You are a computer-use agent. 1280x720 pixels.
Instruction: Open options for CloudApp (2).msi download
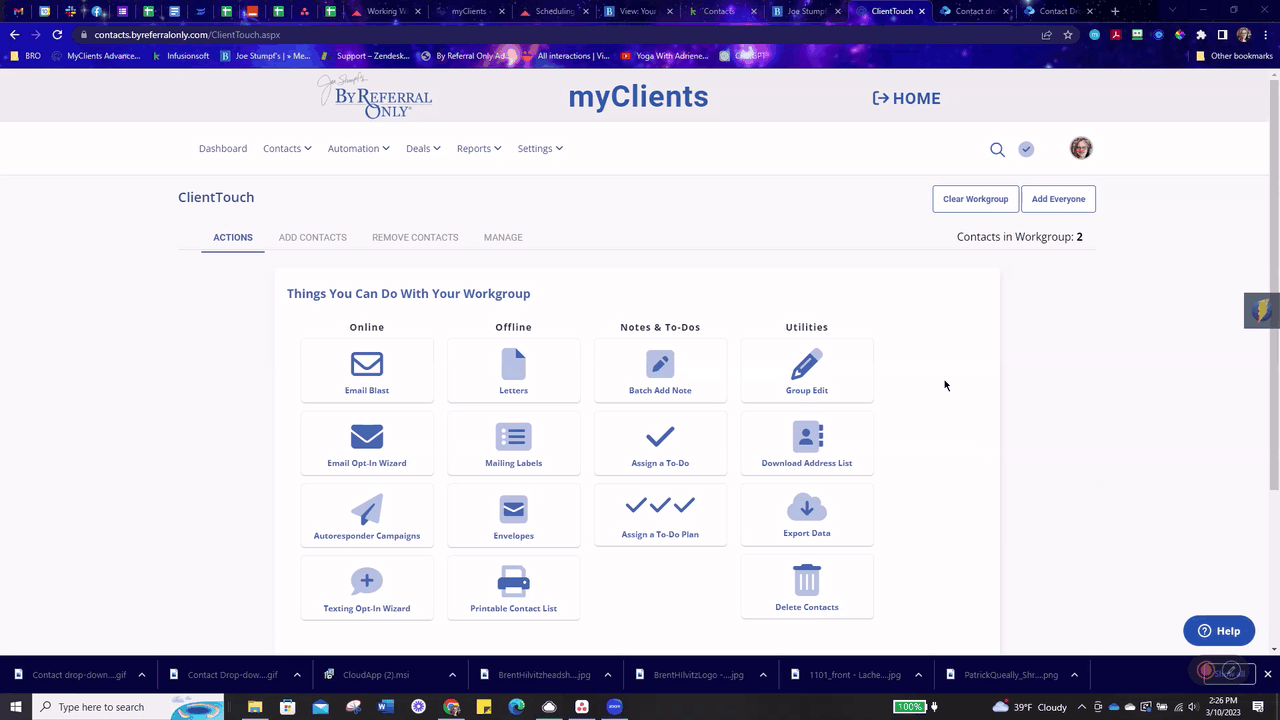[452, 675]
